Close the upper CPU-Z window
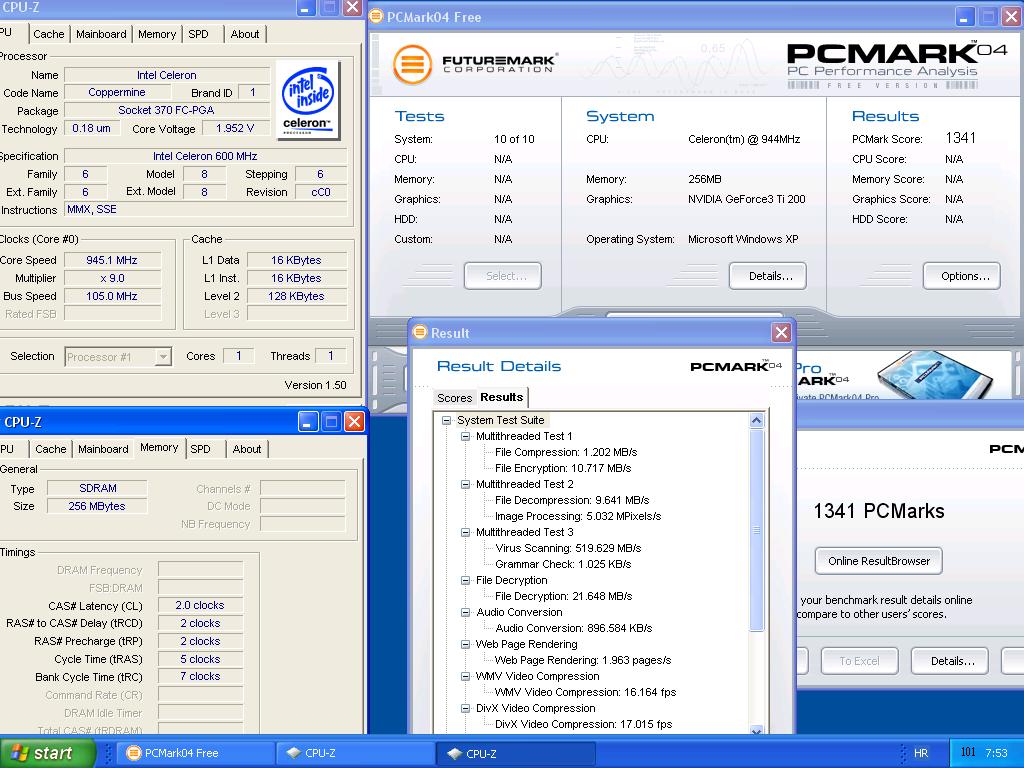Image resolution: width=1024 pixels, height=768 pixels. [x=353, y=7]
